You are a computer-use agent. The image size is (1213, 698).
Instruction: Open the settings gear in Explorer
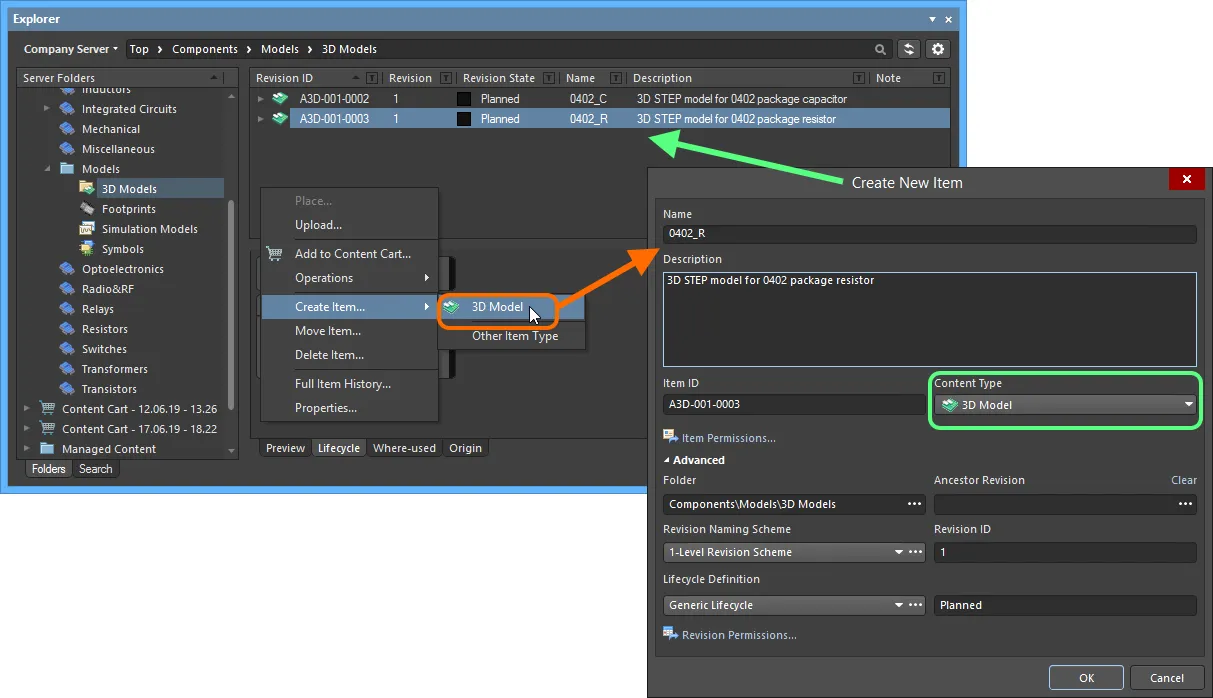pyautogui.click(x=937, y=49)
